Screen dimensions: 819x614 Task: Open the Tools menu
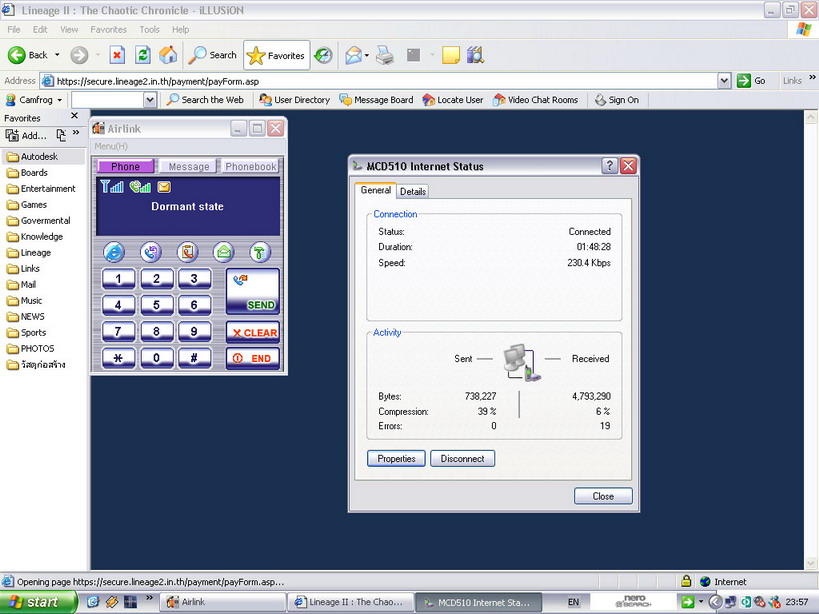pos(149,30)
